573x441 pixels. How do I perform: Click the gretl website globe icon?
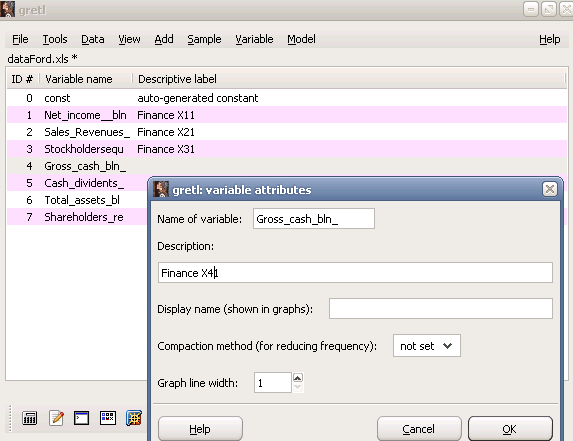(x=134, y=418)
